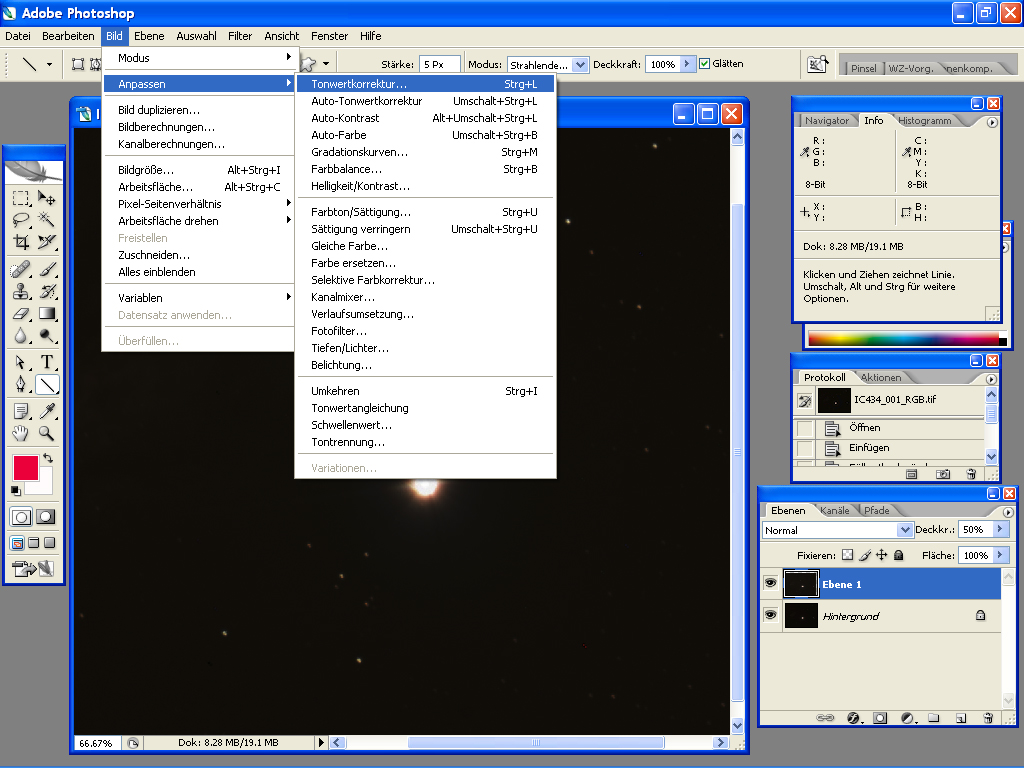Select the Clone Stamp tool
This screenshot has height=768, width=1024.
(21, 291)
